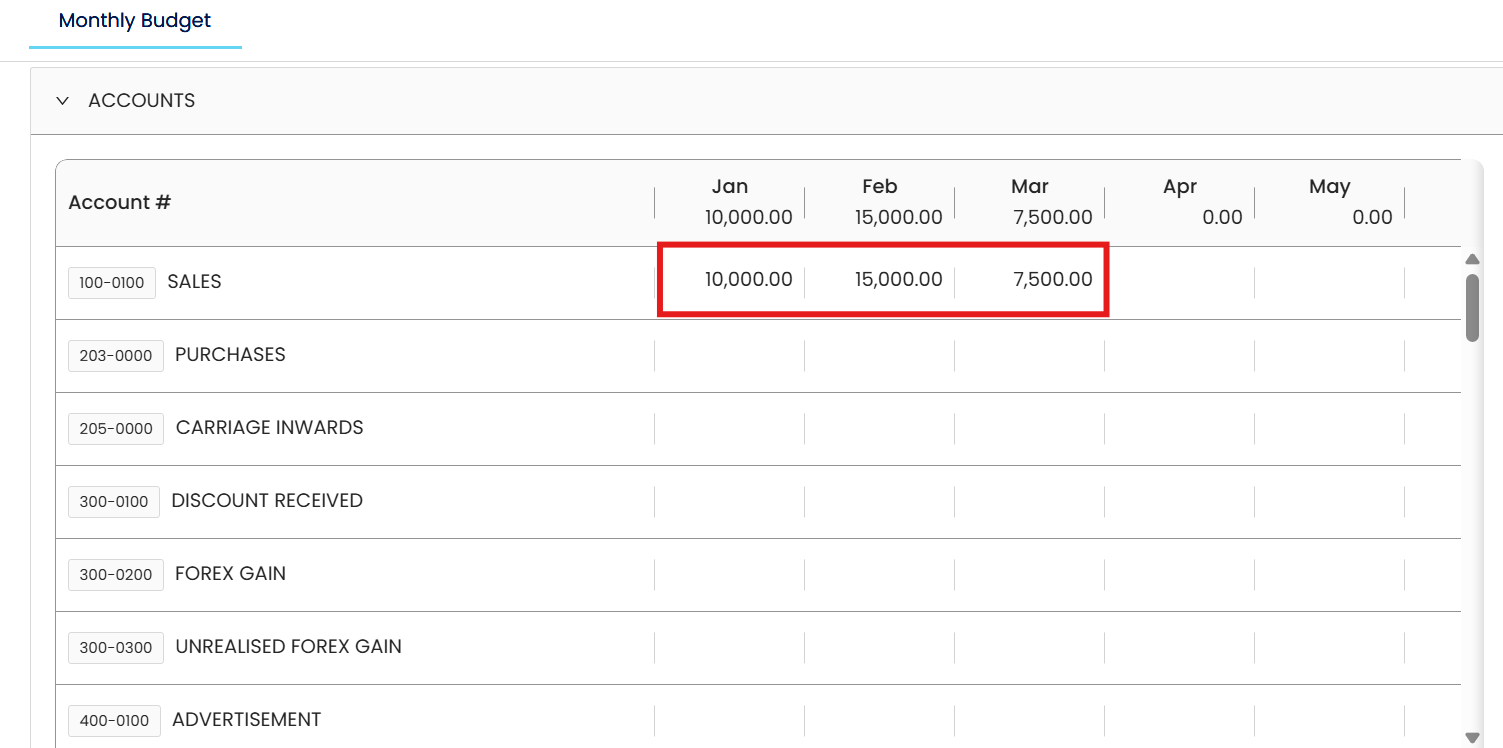The width and height of the screenshot is (1503, 748).
Task: Click the DISCOUNT RECEIVED May cell
Action: [x=1330, y=502]
